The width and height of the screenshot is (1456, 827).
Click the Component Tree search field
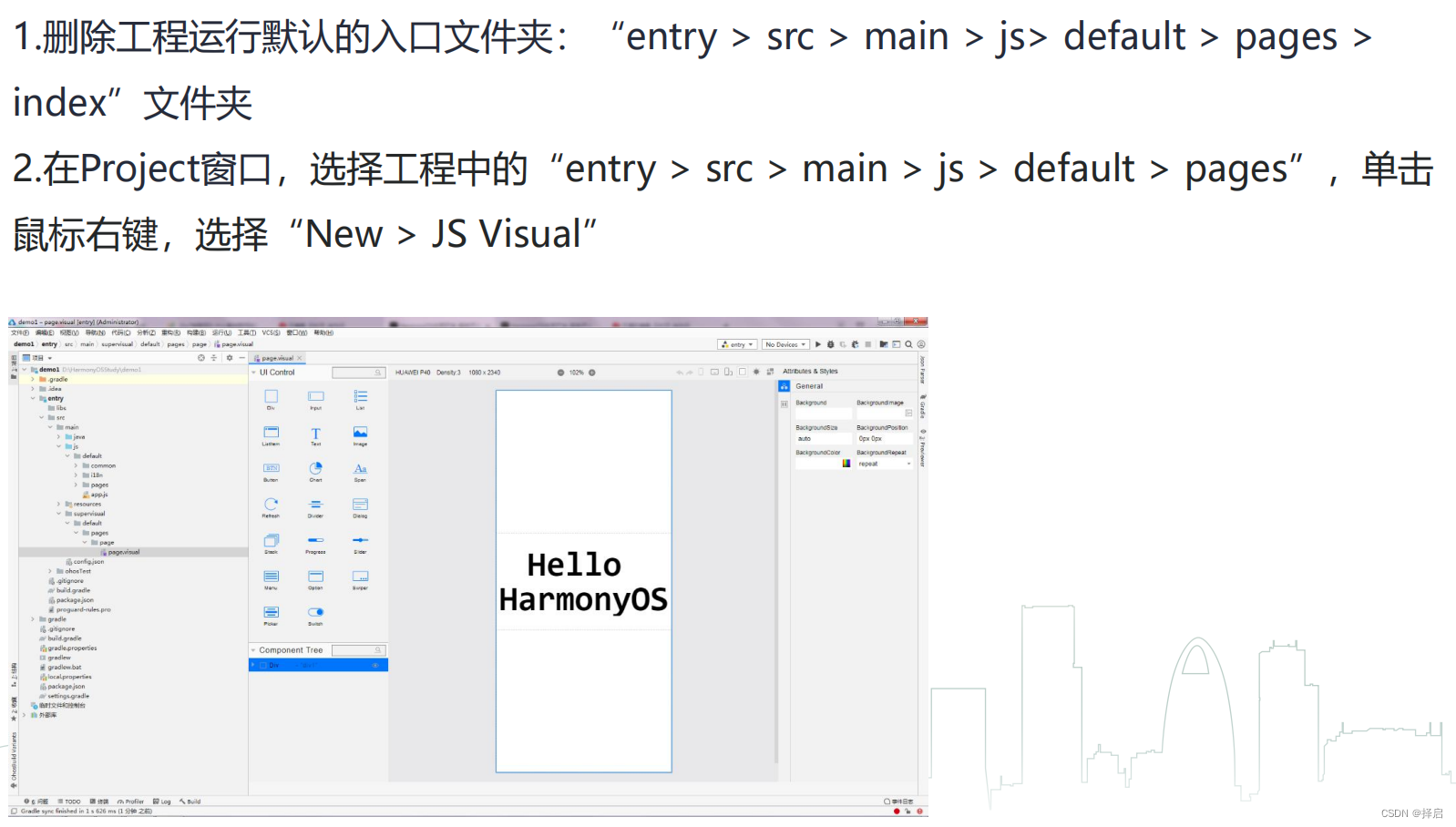pos(358,650)
